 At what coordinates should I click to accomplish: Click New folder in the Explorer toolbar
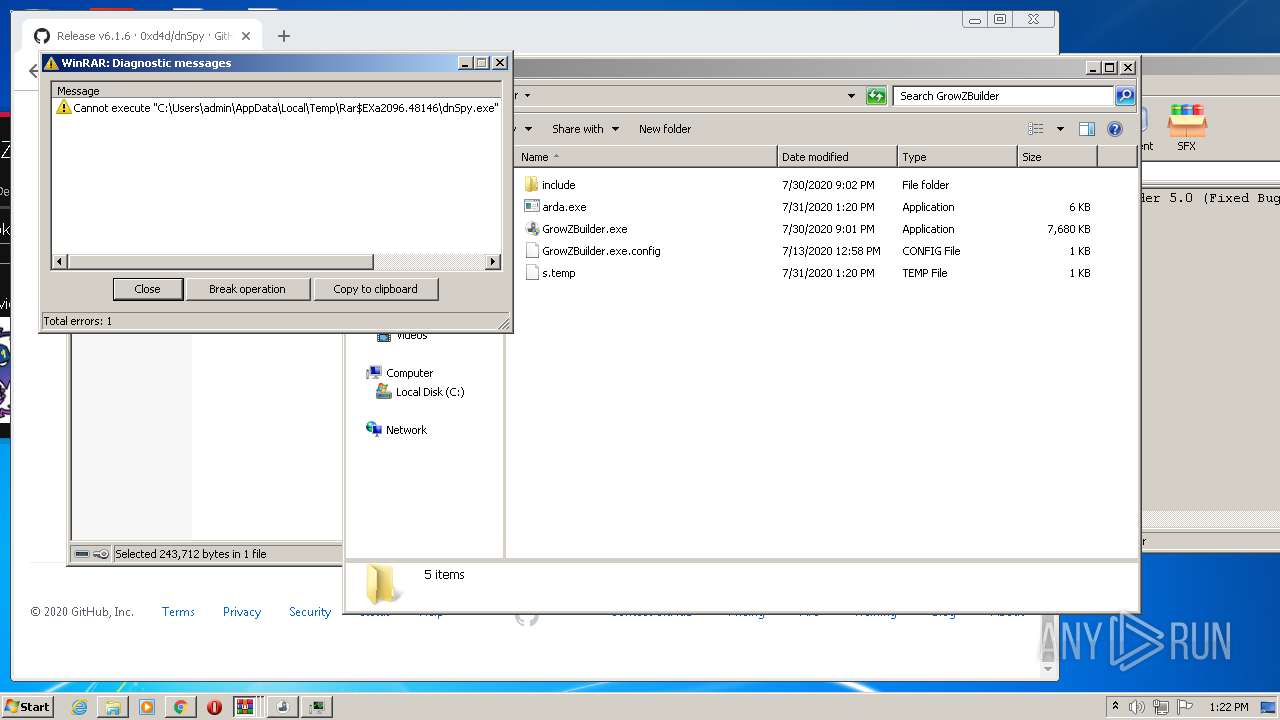[x=665, y=129]
